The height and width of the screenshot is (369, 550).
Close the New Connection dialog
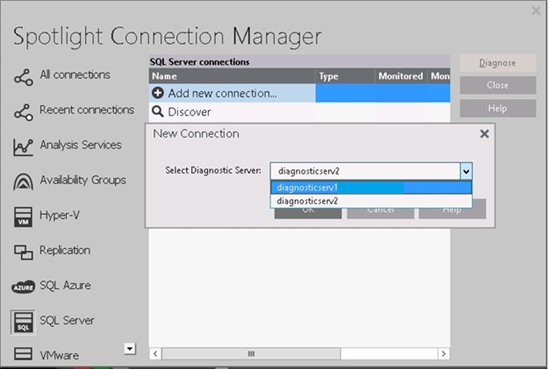(x=484, y=134)
